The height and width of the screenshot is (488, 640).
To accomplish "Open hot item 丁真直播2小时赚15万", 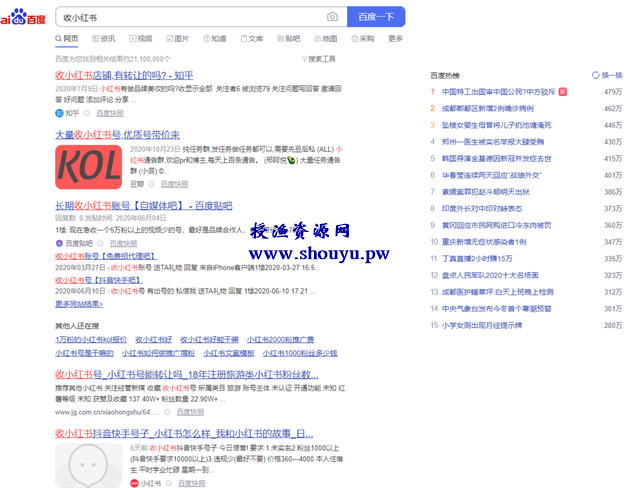I will [x=477, y=259].
